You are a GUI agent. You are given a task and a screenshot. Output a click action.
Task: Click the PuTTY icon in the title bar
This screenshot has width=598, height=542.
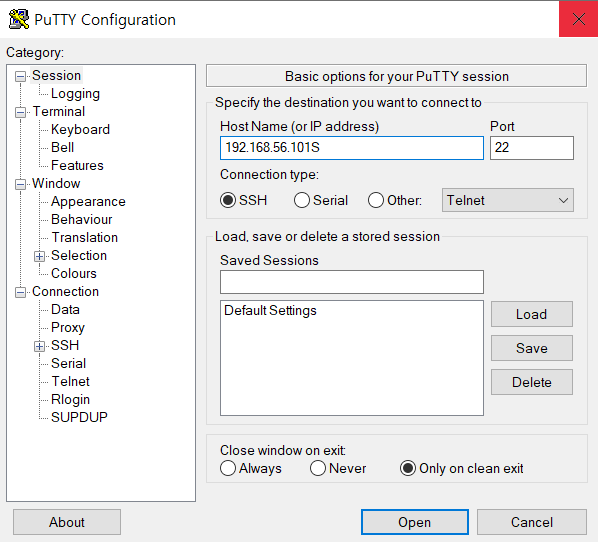coord(19,19)
